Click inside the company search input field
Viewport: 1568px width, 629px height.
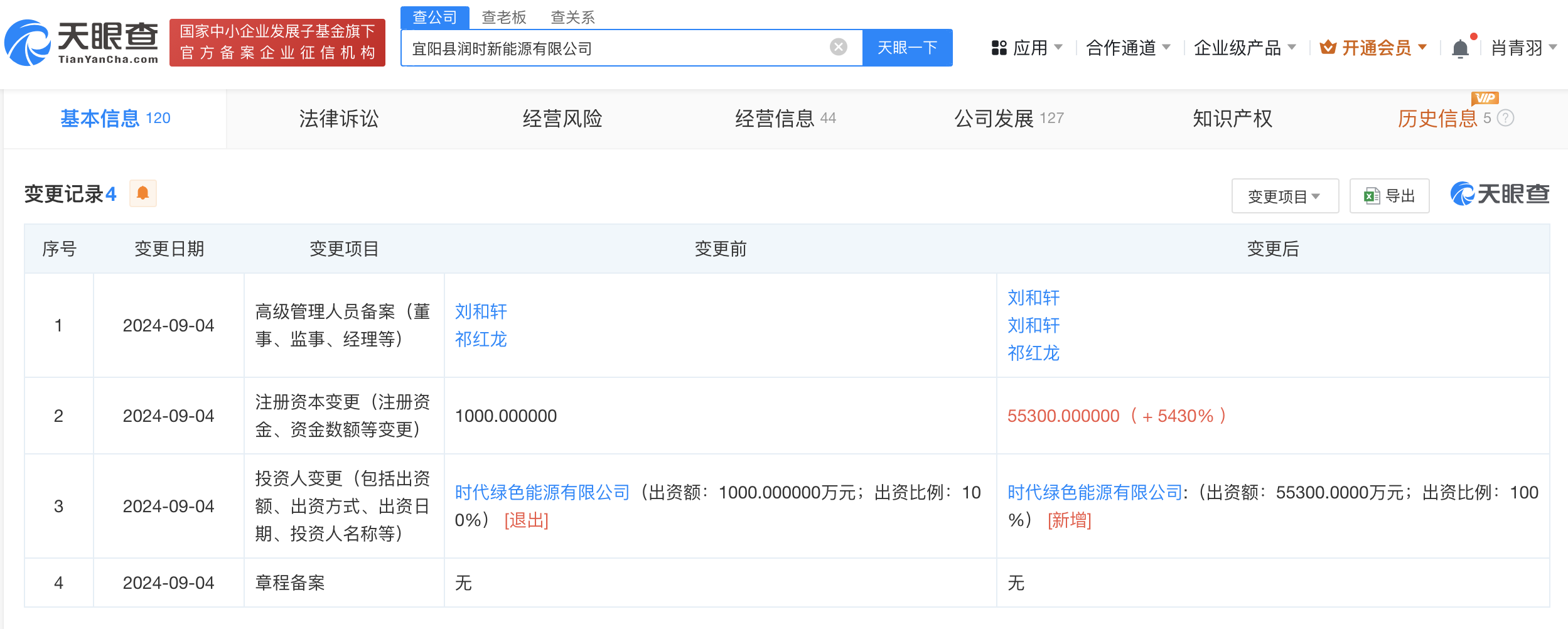pos(628,47)
